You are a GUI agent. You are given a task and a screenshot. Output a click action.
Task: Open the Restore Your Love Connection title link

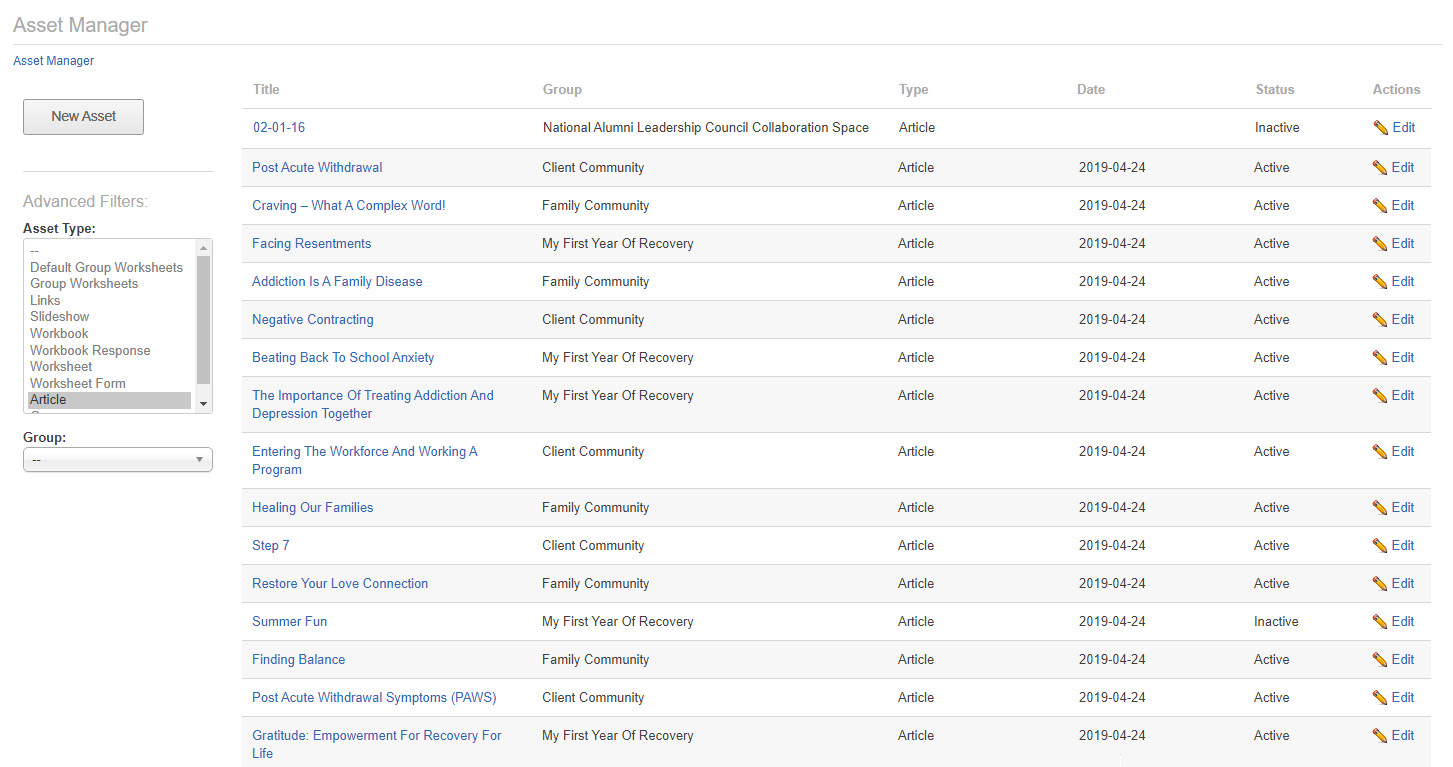(x=340, y=584)
